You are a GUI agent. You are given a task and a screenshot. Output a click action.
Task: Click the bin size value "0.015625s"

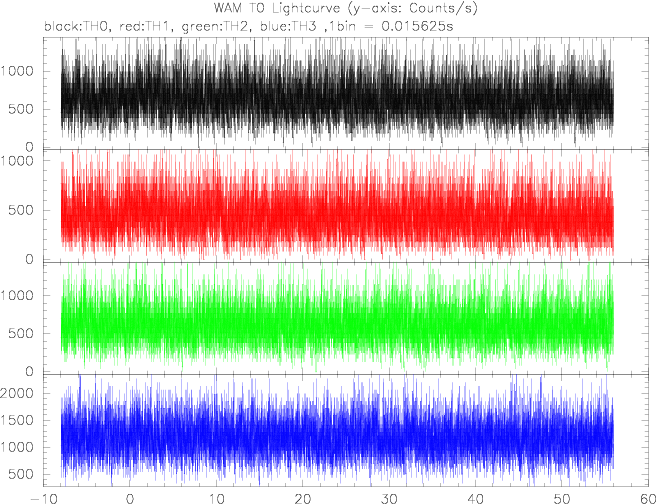[417, 26]
